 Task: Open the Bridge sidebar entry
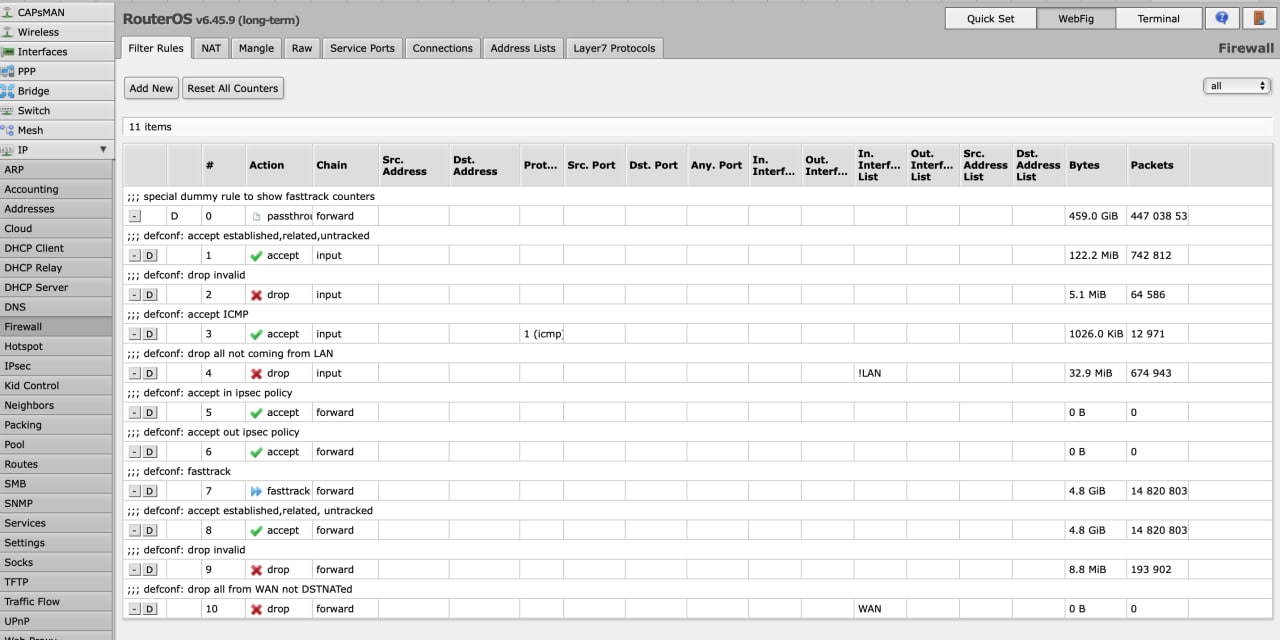[x=57, y=91]
